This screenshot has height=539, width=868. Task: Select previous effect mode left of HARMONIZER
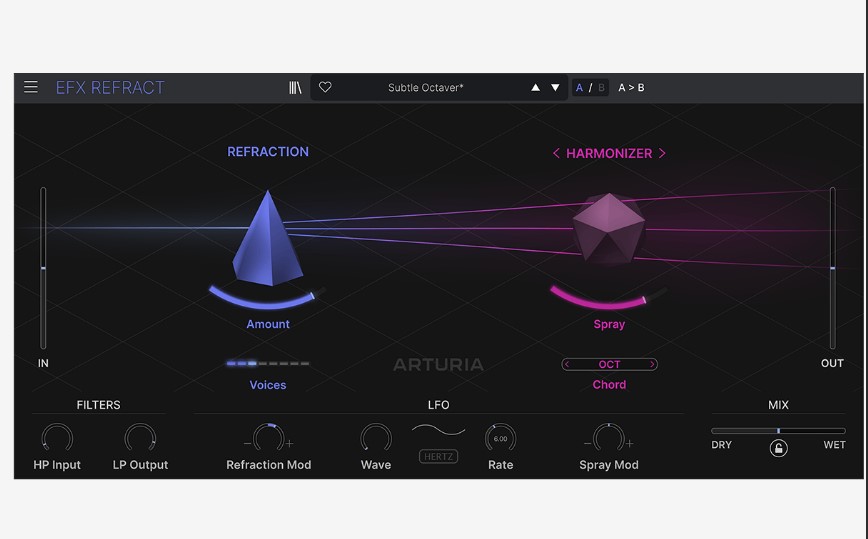click(x=556, y=153)
